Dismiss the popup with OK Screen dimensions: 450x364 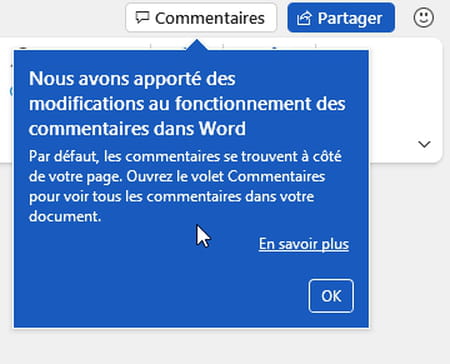coord(331,296)
